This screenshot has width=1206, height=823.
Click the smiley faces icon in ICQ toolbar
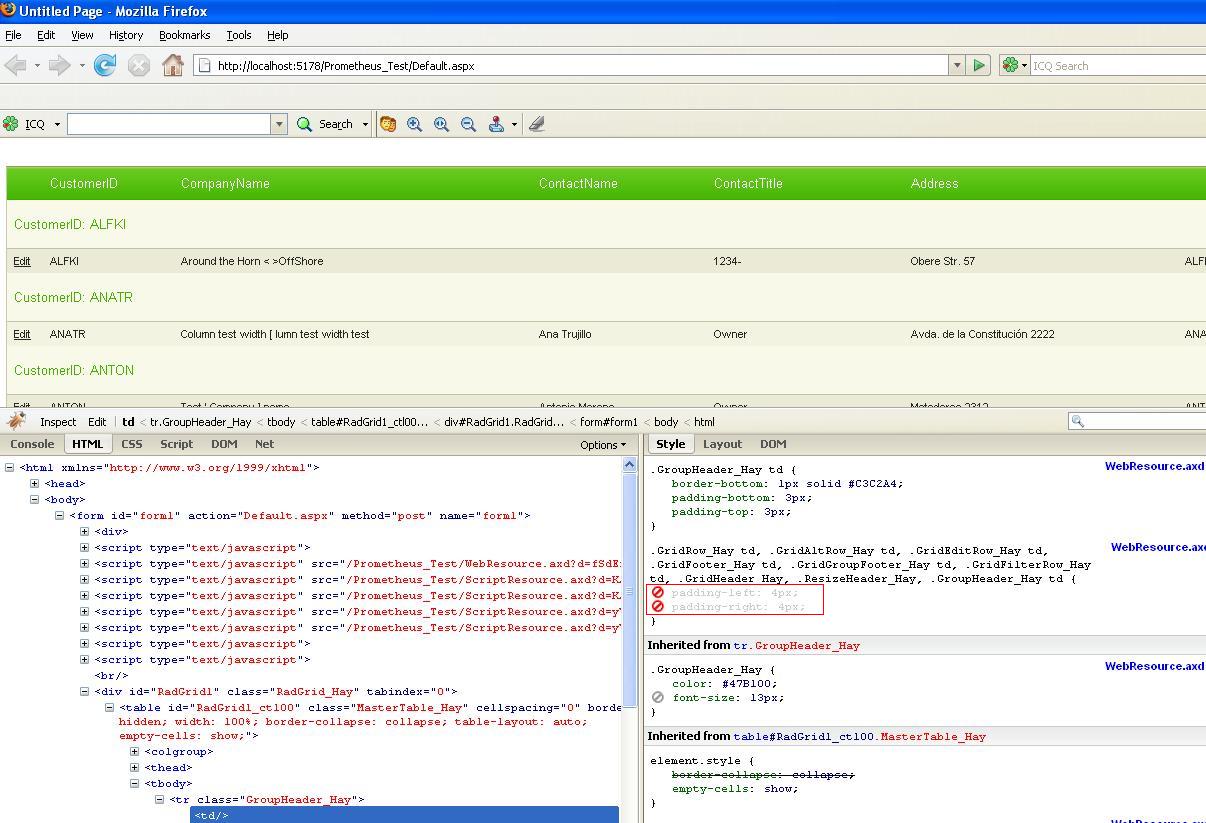[388, 124]
